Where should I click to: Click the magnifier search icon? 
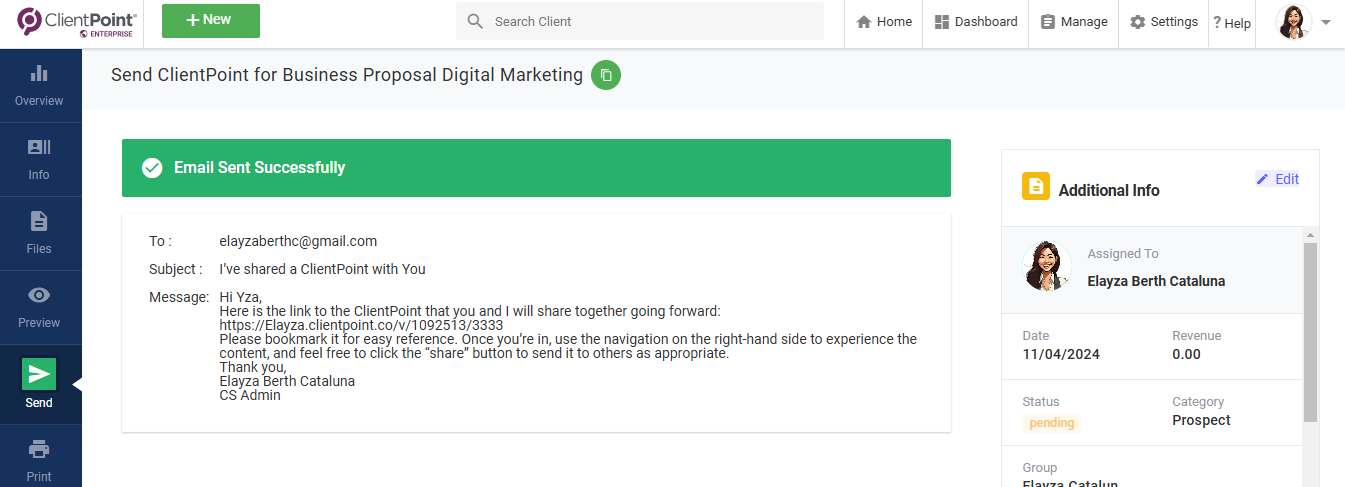pyautogui.click(x=475, y=21)
